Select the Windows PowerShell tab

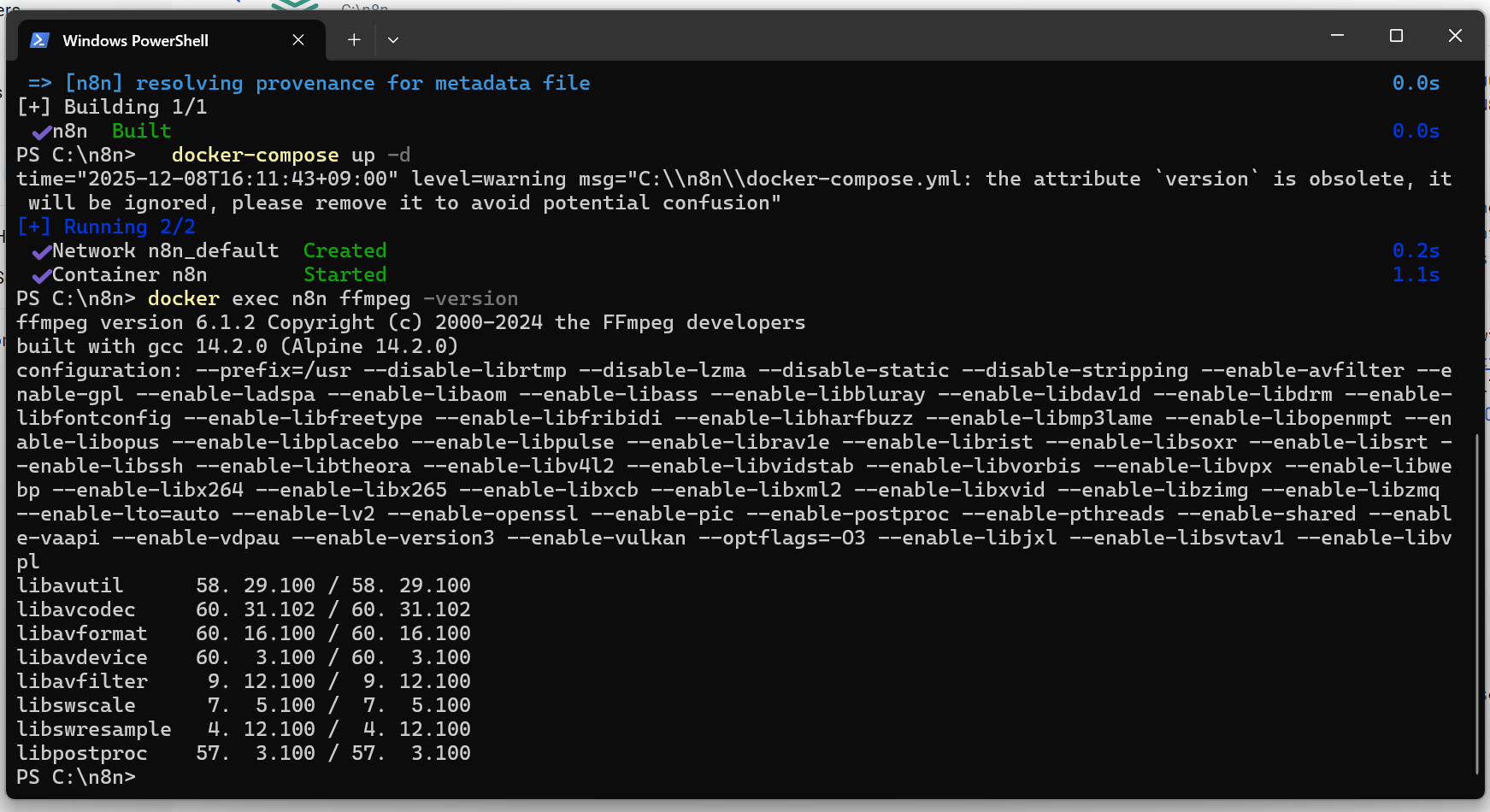[x=135, y=40]
